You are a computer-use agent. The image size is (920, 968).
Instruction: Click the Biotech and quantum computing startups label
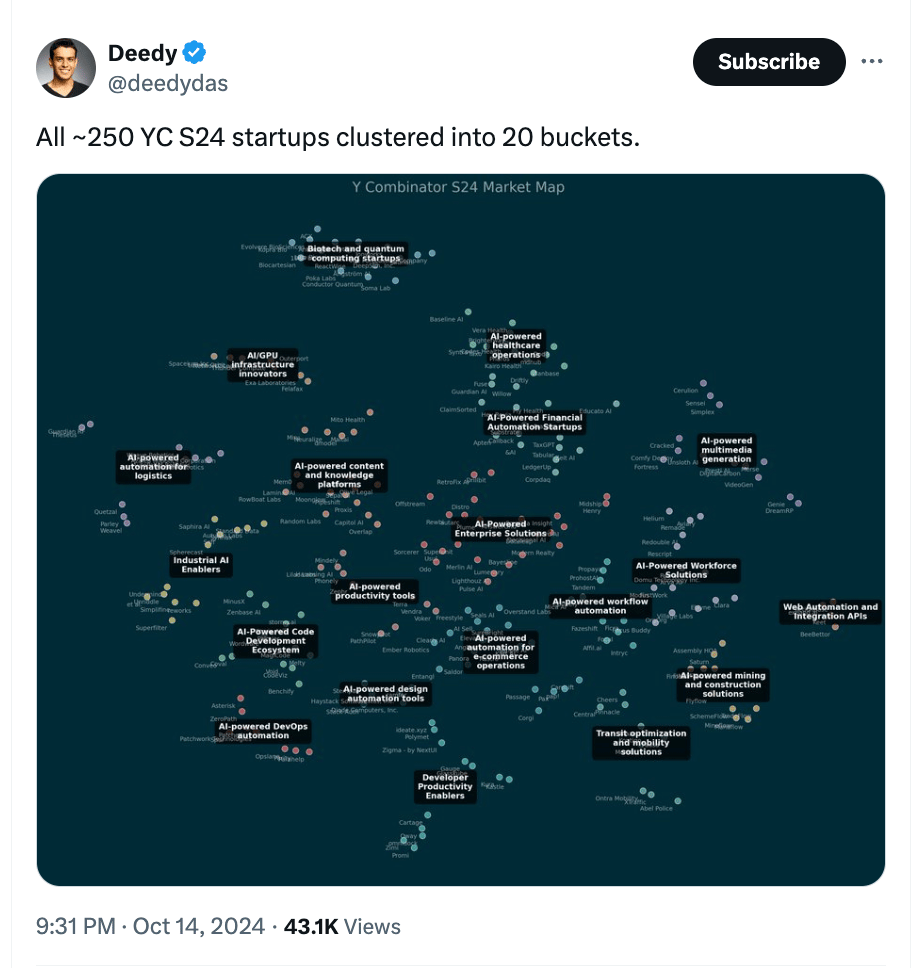coord(356,253)
